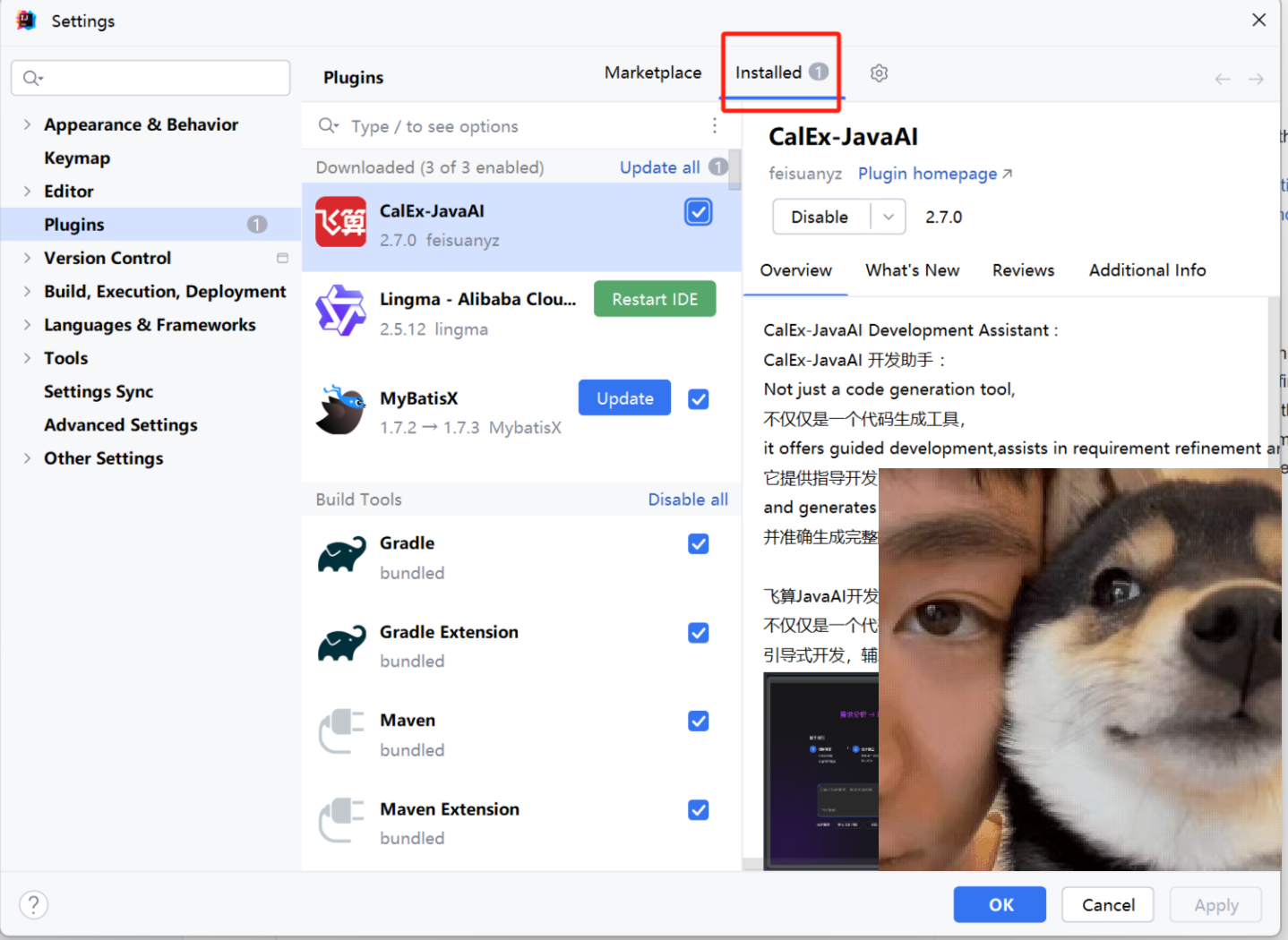Click the Disable button for CalEx-JavaAI
The width and height of the screenshot is (1288, 940).
(820, 217)
